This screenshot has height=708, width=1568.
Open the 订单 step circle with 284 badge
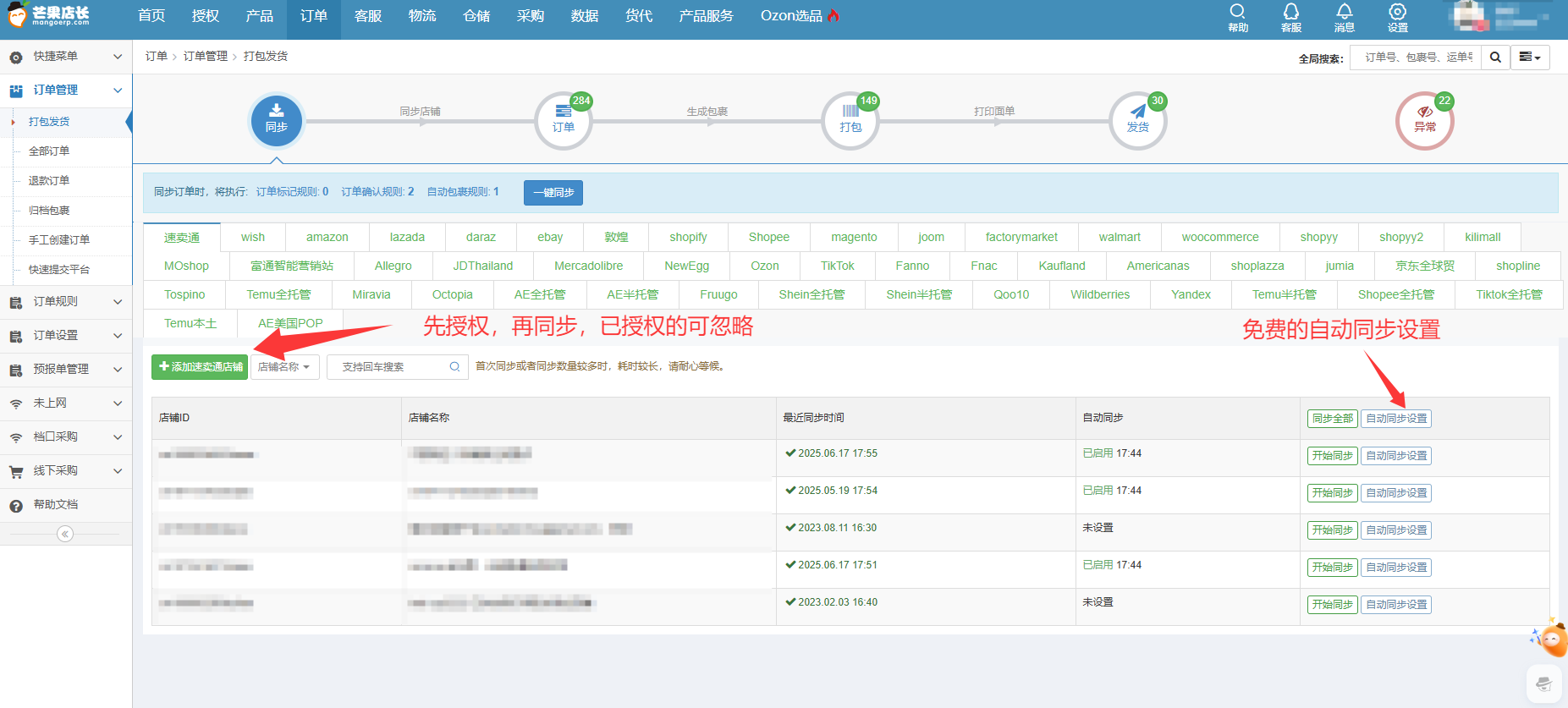pyautogui.click(x=564, y=121)
